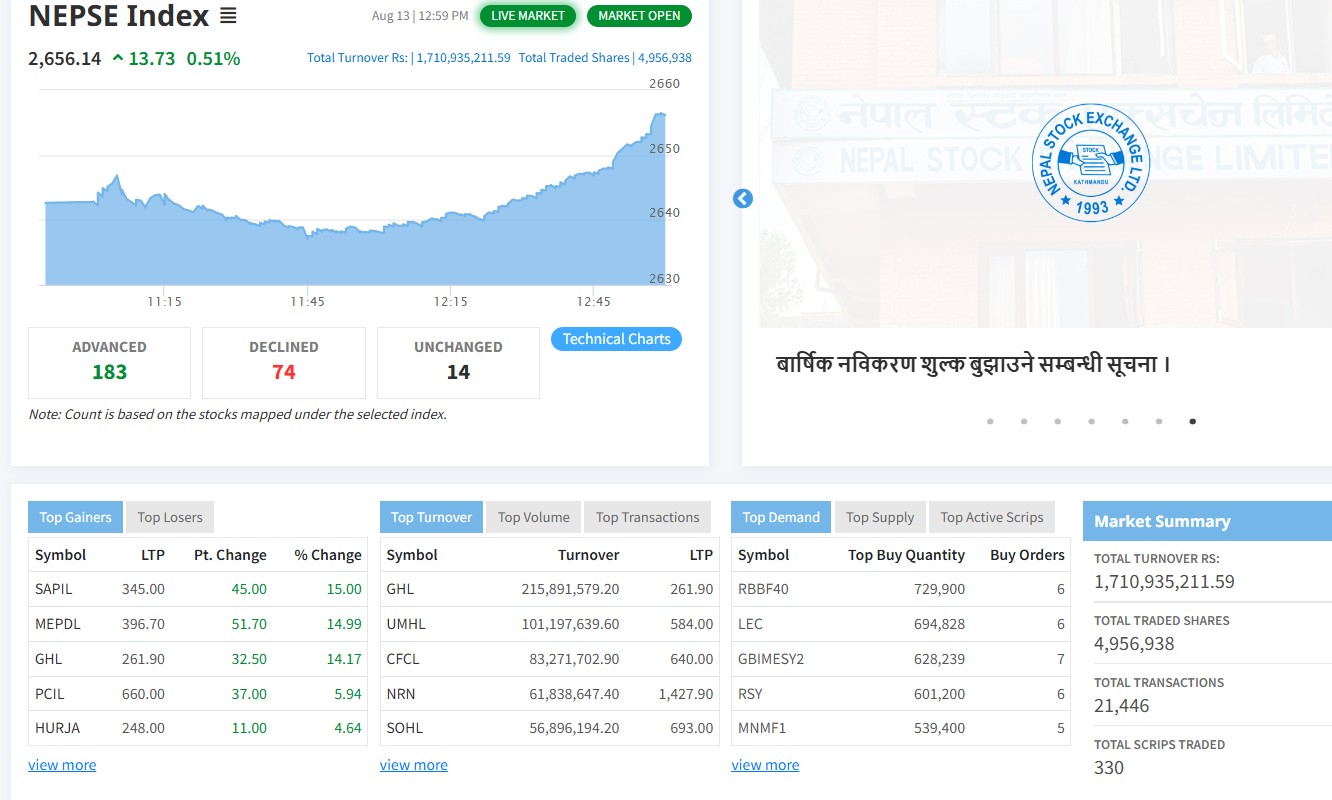Click GBIMESY2 symbol in Top Demand

tap(771, 659)
